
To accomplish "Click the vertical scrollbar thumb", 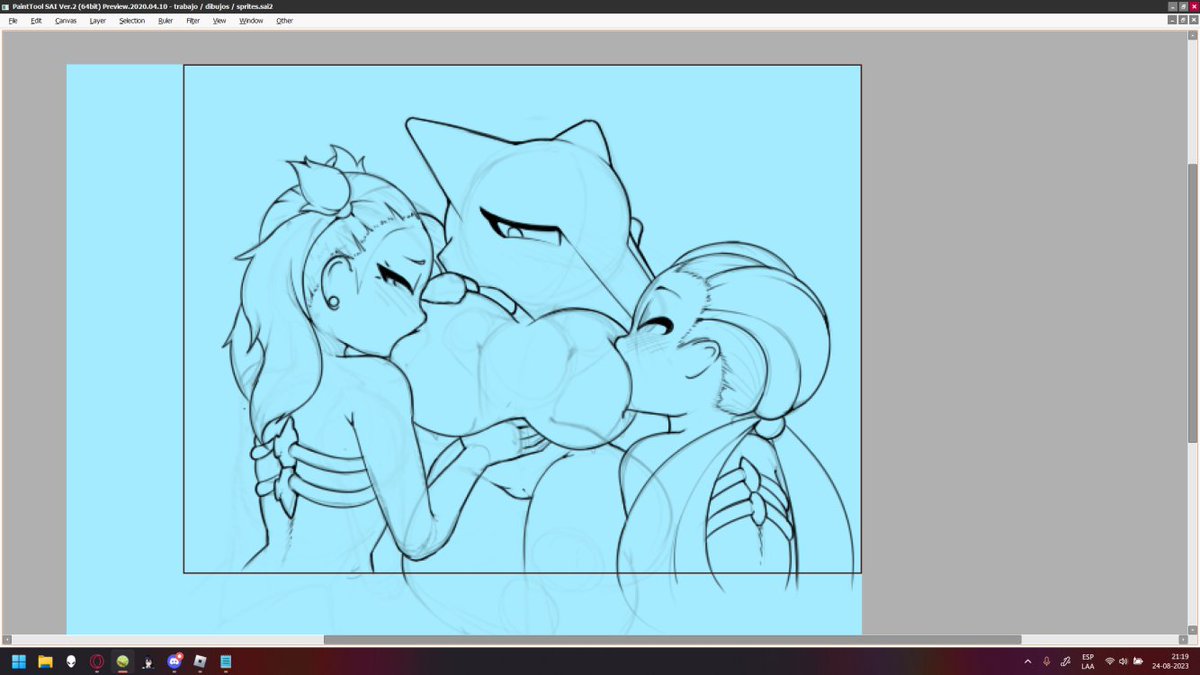I will (1192, 303).
